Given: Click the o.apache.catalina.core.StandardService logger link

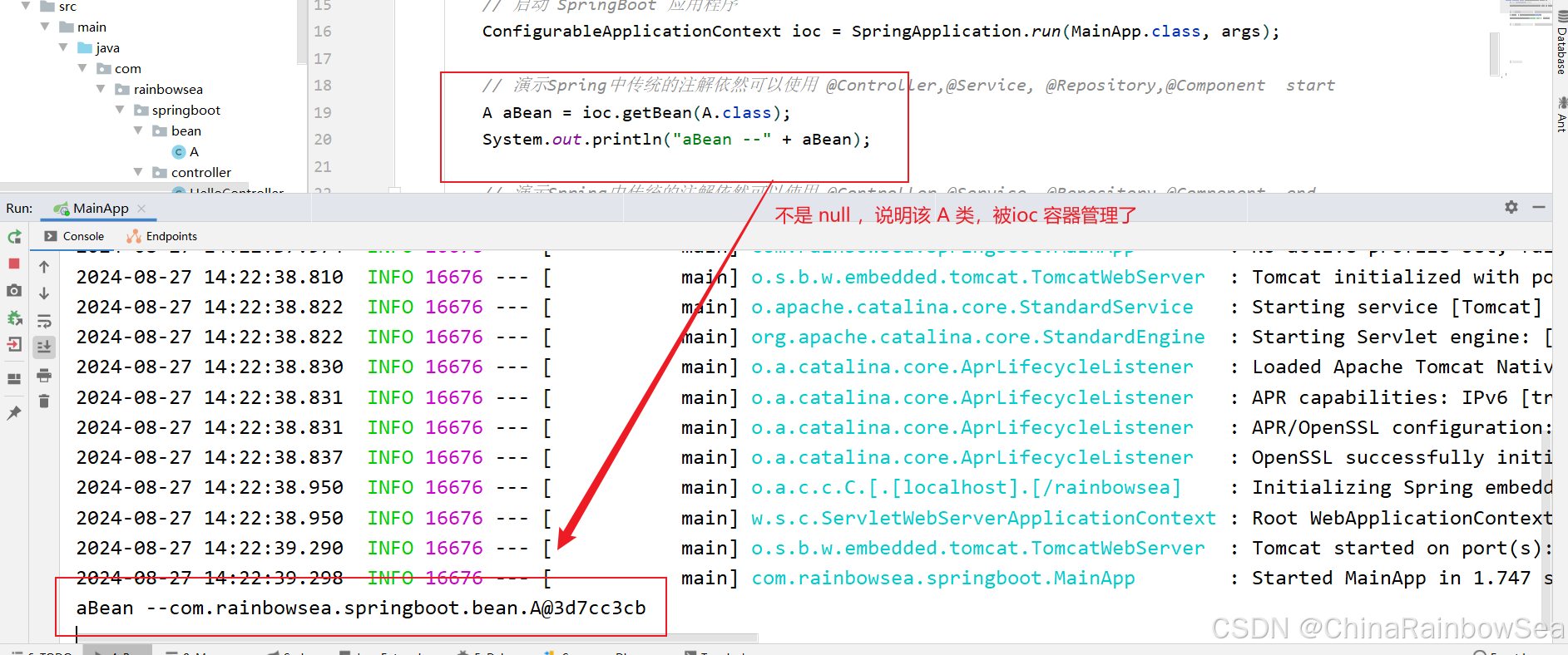Looking at the screenshot, I should click(972, 307).
